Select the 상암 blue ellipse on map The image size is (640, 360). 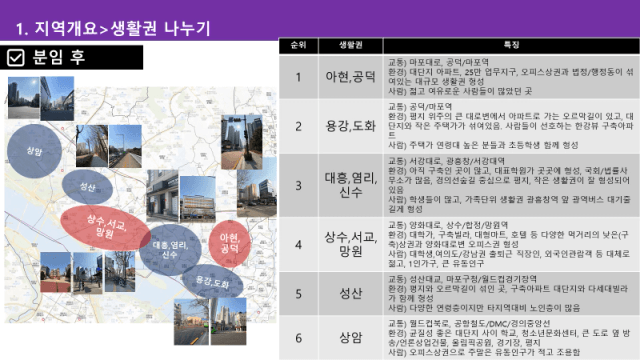tap(34, 151)
